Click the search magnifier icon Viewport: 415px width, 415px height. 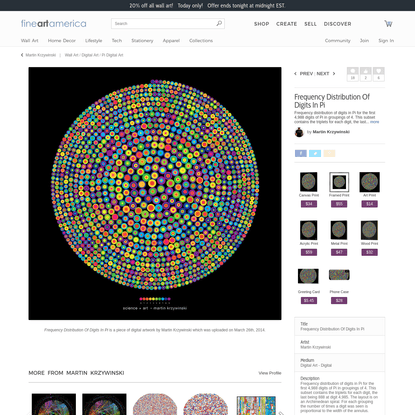click(219, 23)
